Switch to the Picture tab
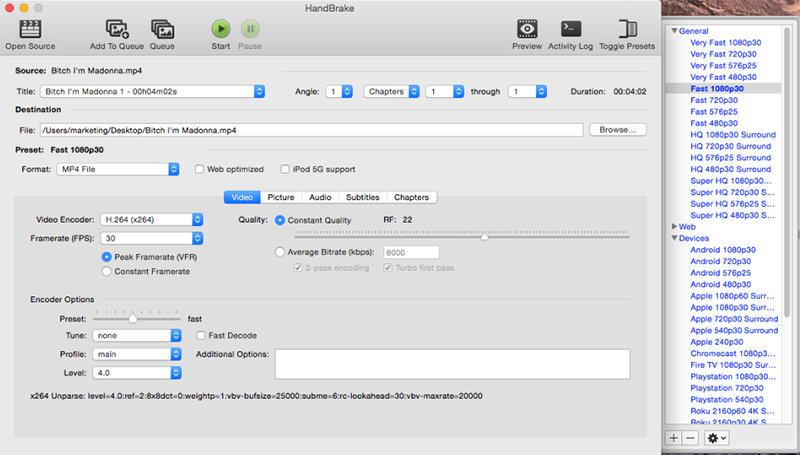800x455 pixels. point(281,197)
